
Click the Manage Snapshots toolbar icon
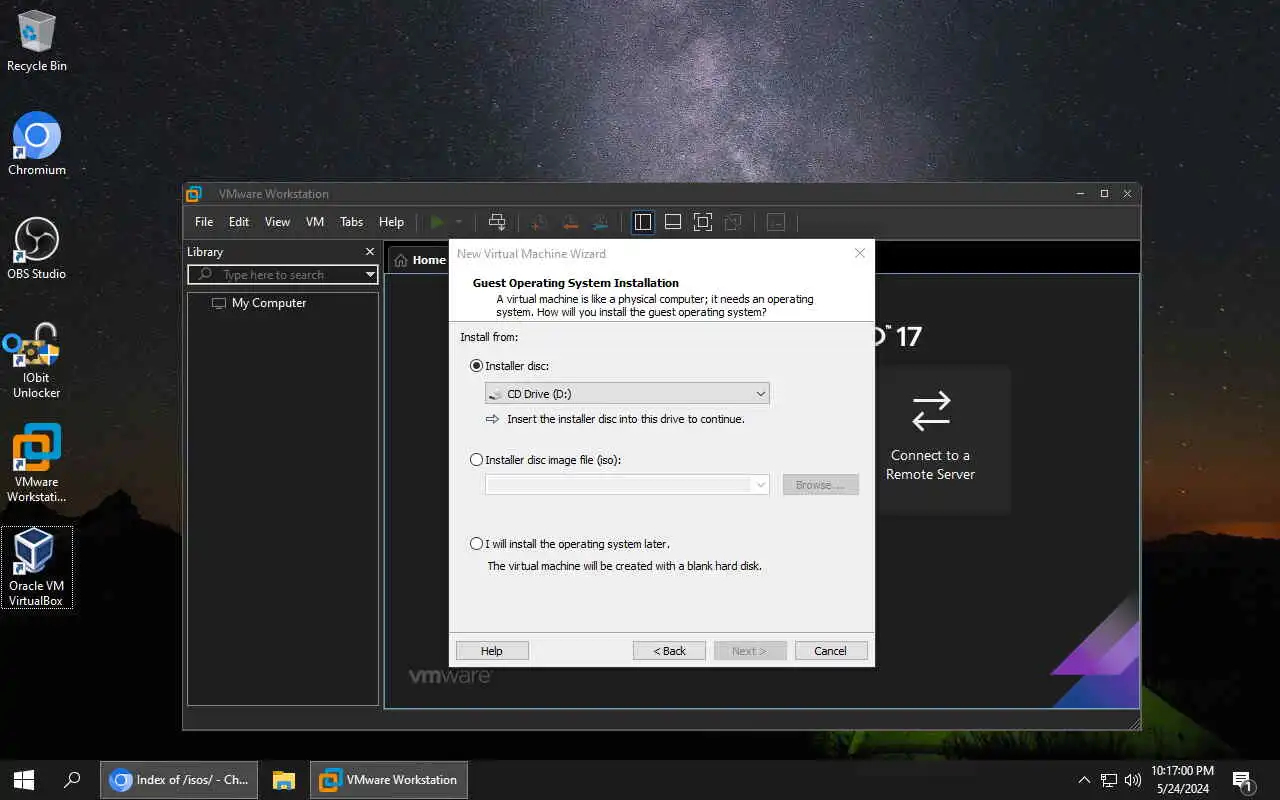click(x=601, y=222)
